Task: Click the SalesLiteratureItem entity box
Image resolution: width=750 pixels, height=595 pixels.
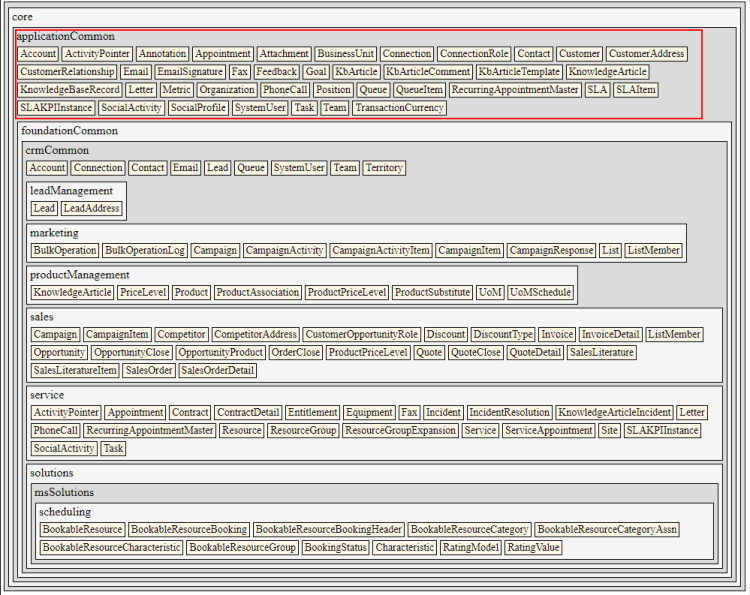Action: point(75,371)
